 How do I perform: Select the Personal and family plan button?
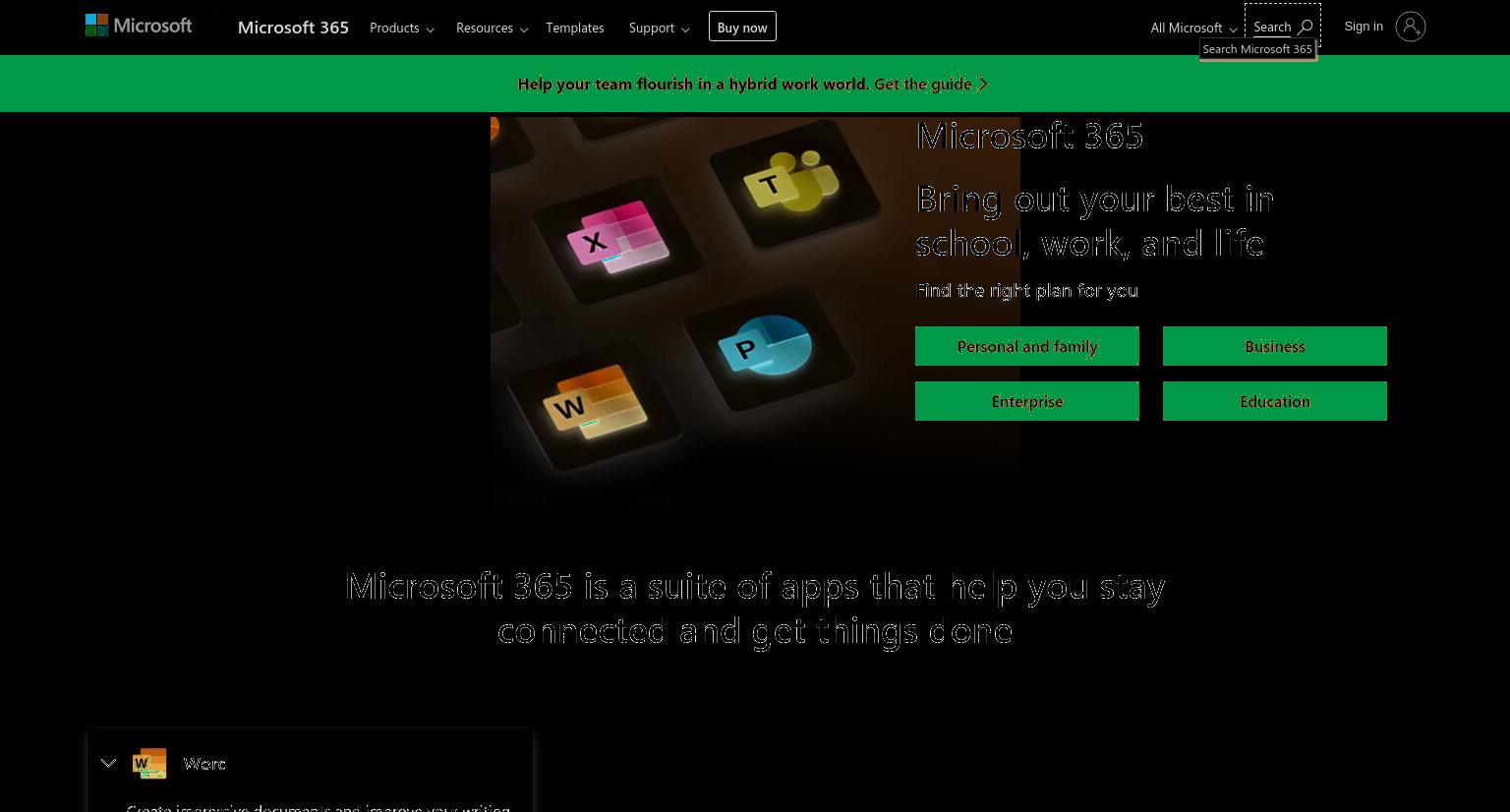pyautogui.click(x=1027, y=346)
